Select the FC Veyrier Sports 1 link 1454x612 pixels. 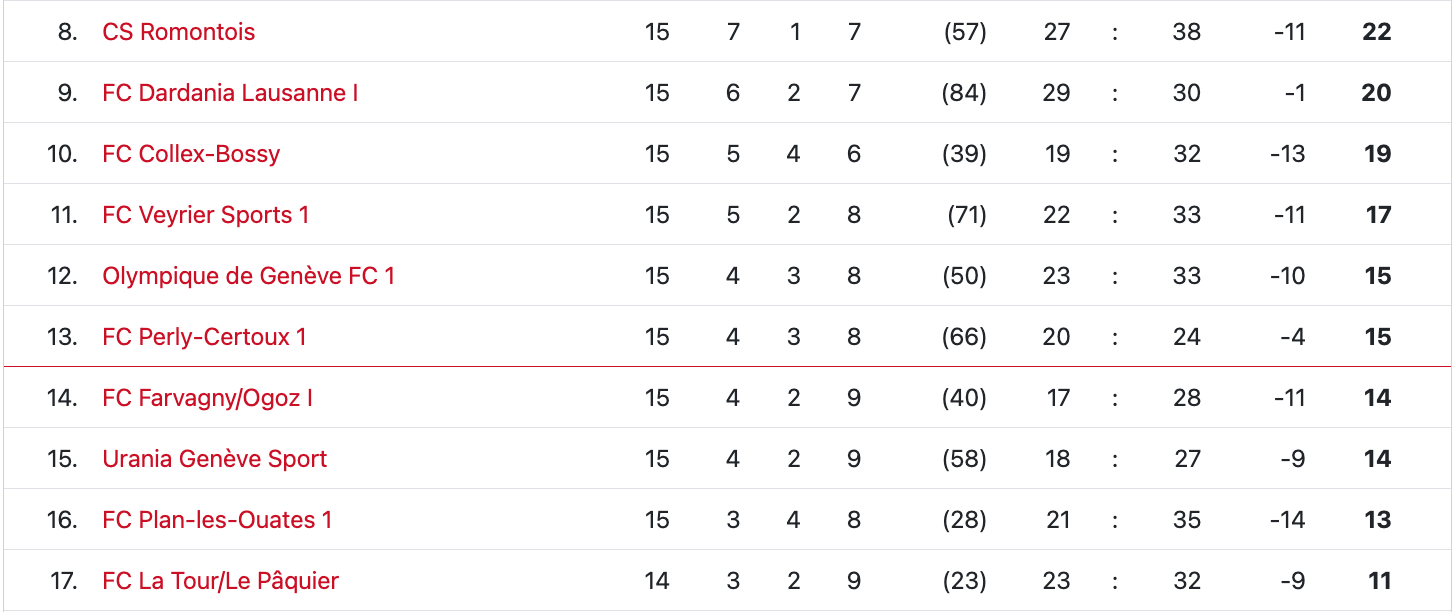(x=205, y=215)
